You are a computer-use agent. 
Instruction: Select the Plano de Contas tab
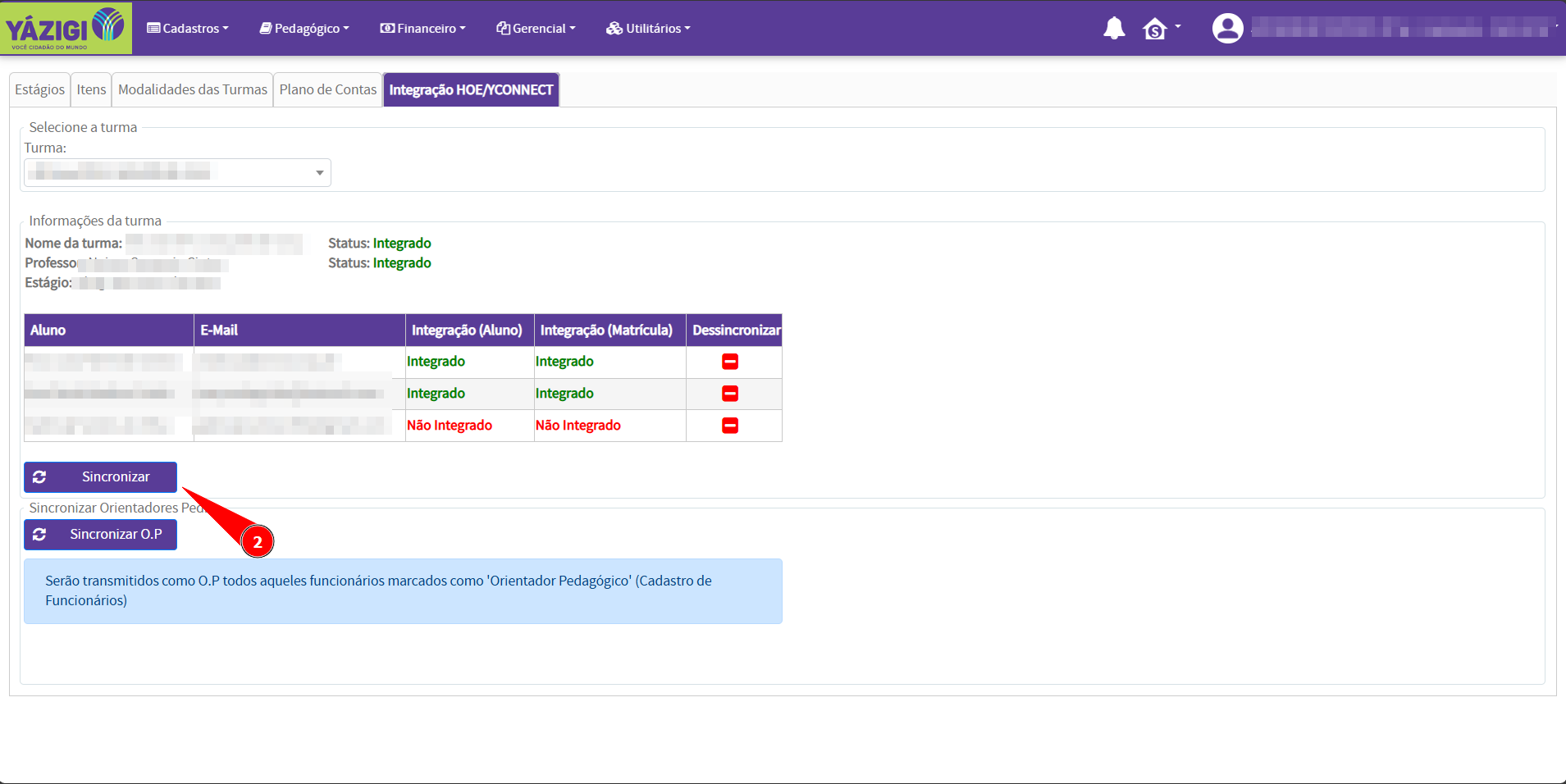pyautogui.click(x=327, y=90)
